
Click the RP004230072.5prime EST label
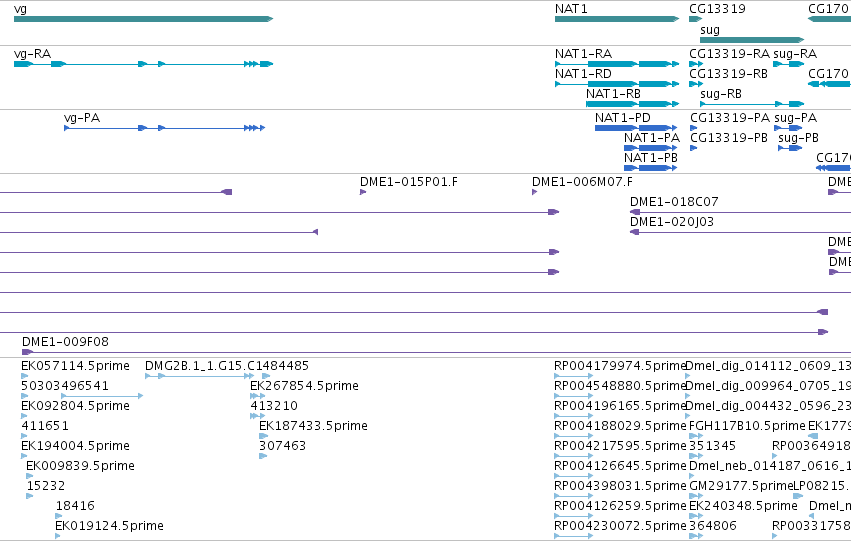620,526
